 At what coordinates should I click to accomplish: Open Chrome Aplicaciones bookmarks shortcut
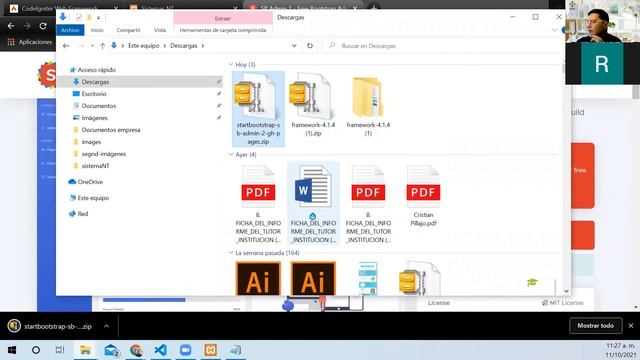click(x=30, y=42)
